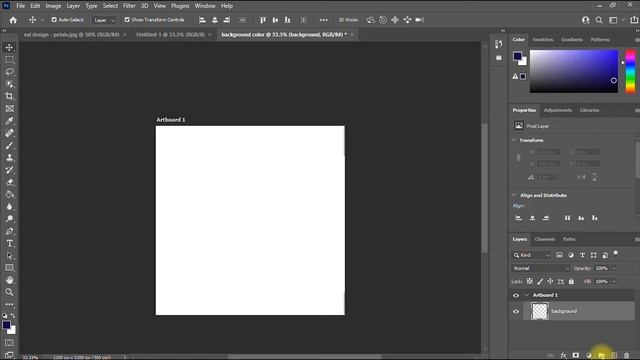Switch to the Swatches tab

coord(542,40)
